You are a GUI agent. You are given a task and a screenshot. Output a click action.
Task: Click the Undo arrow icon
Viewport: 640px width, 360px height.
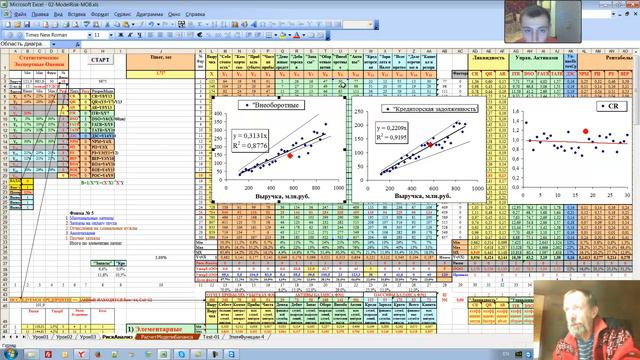(151, 25)
